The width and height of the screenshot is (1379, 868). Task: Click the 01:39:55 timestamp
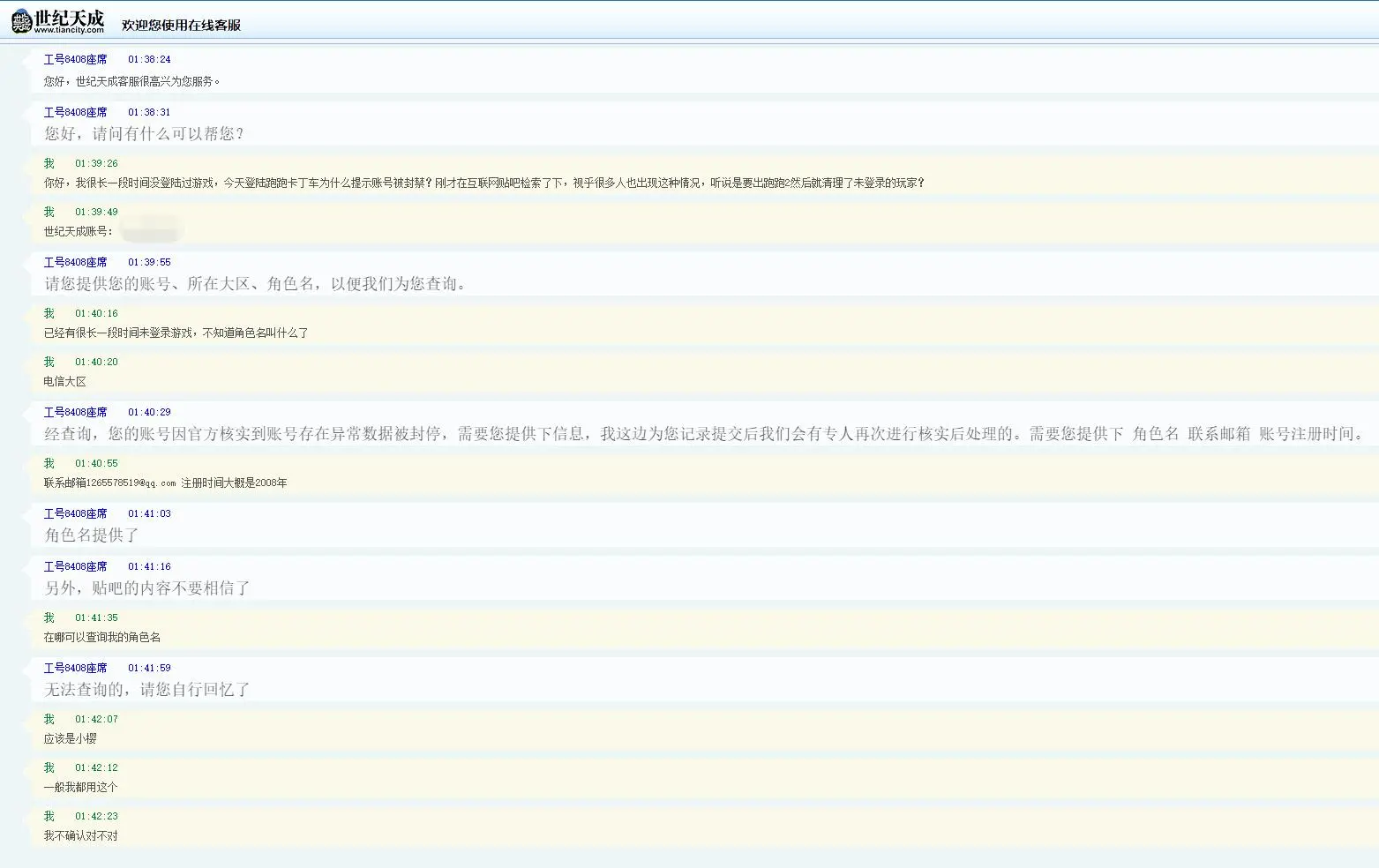point(149,263)
